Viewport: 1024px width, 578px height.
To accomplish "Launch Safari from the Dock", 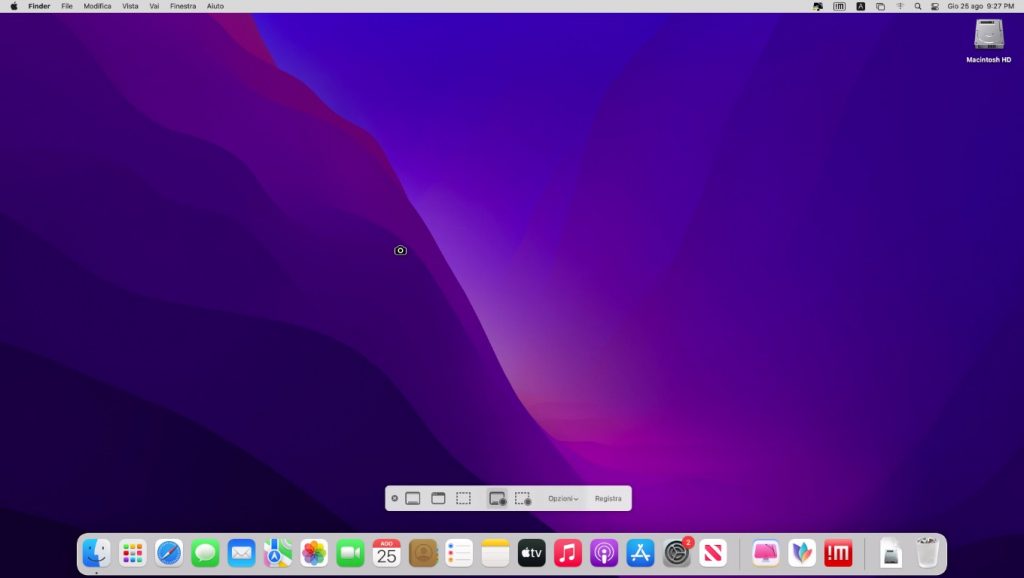I will tap(169, 553).
